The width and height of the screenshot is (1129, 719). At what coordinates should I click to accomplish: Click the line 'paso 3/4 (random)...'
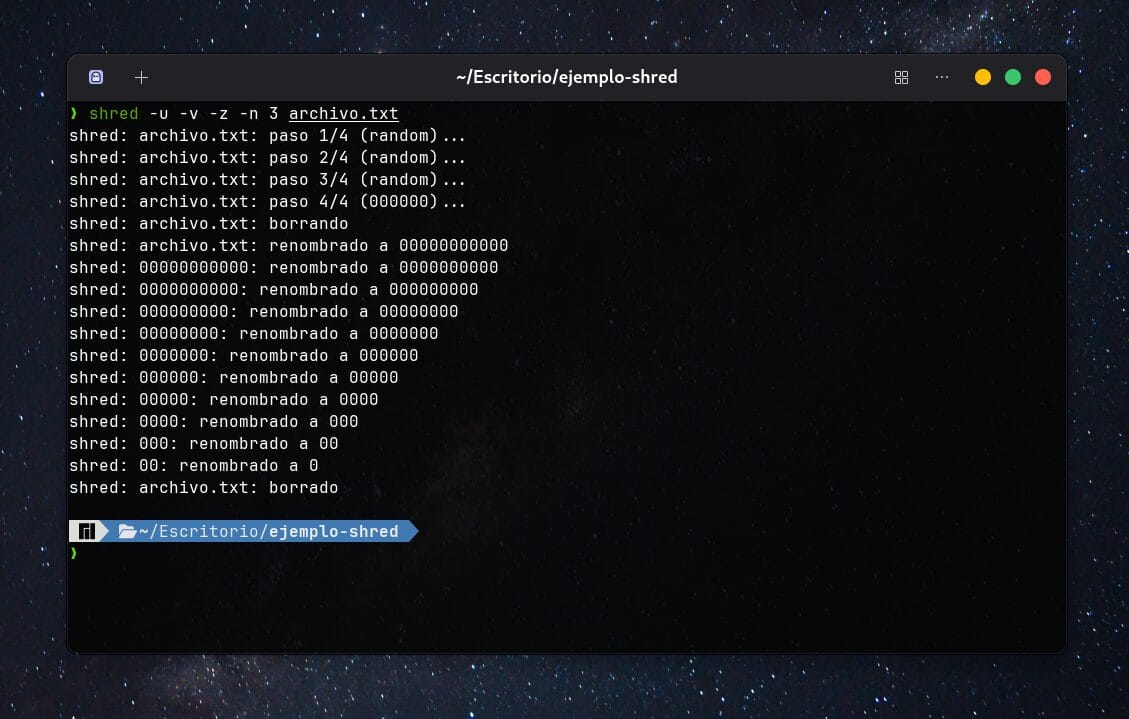(x=268, y=179)
